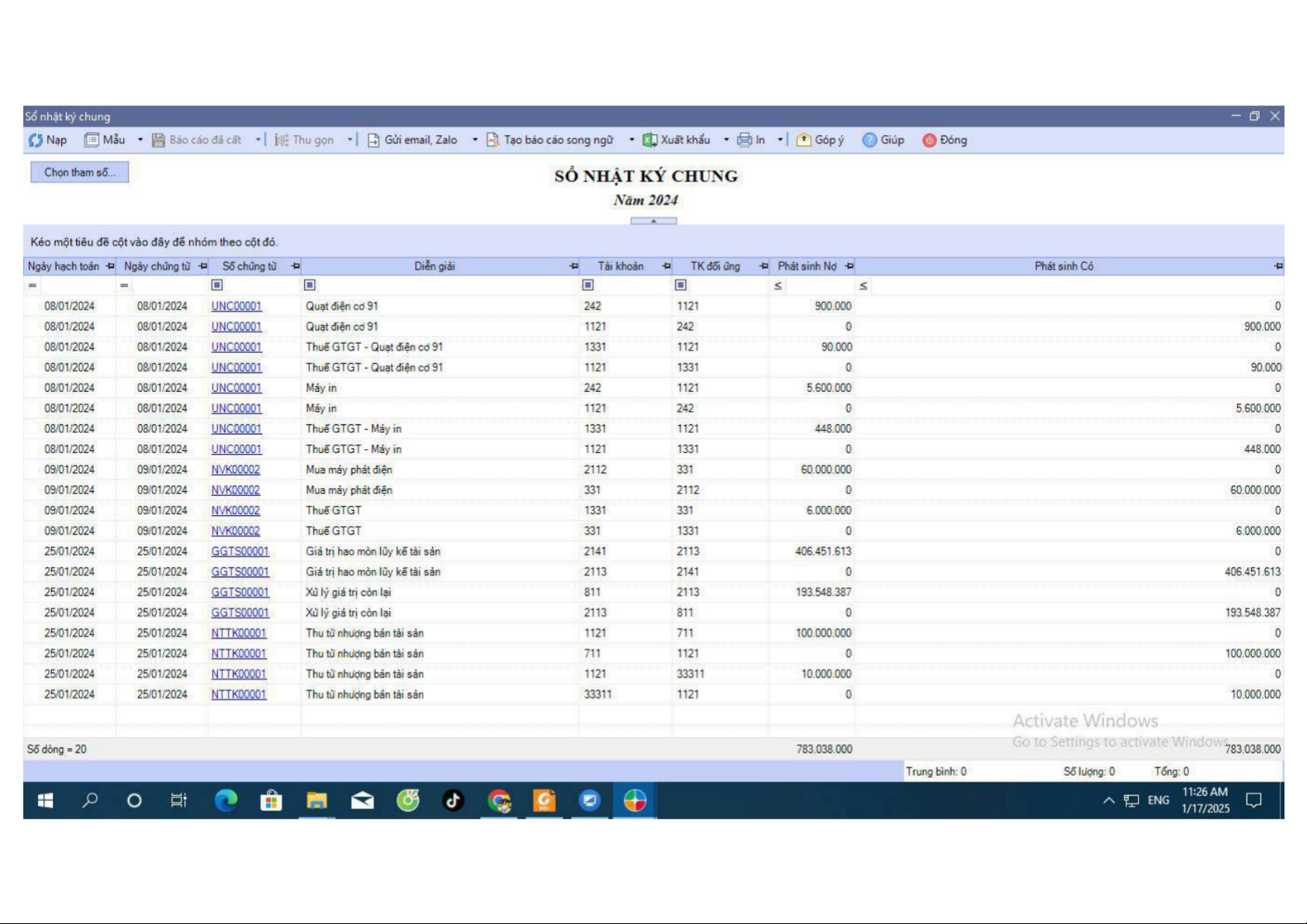
Task: Expand the Xuất khẩu dropdown arrow
Action: click(726, 140)
